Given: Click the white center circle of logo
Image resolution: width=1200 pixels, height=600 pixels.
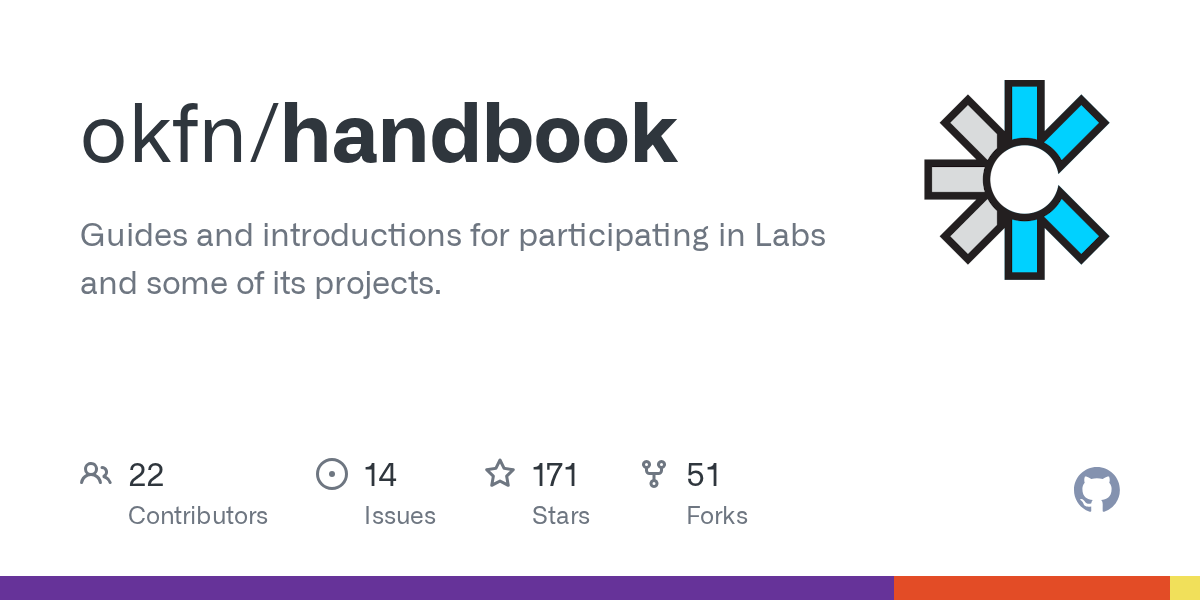Looking at the screenshot, I should click(1020, 180).
